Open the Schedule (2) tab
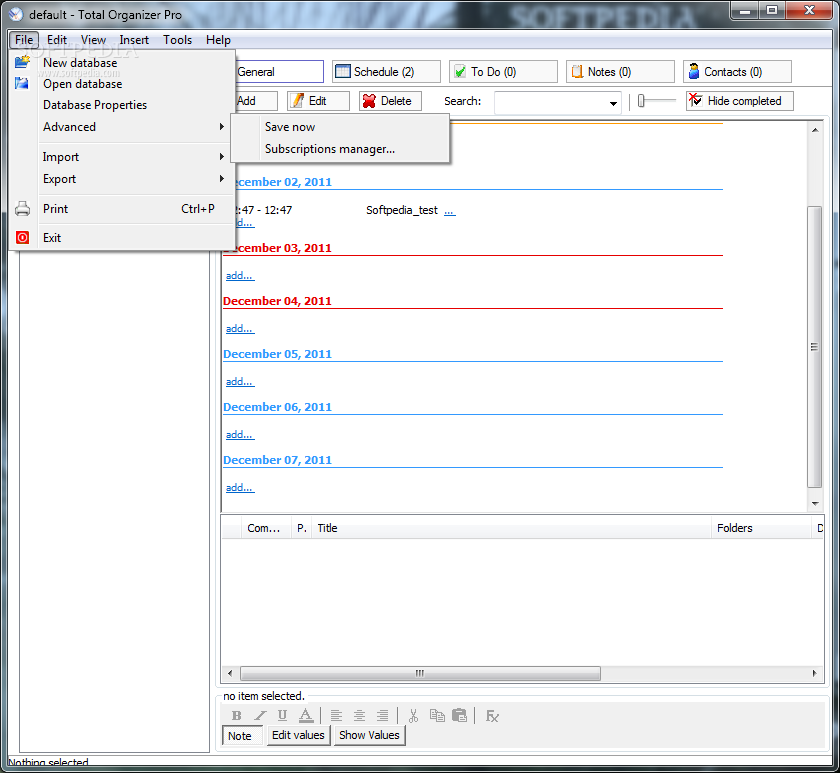Viewport: 840px width, 773px height. [386, 72]
